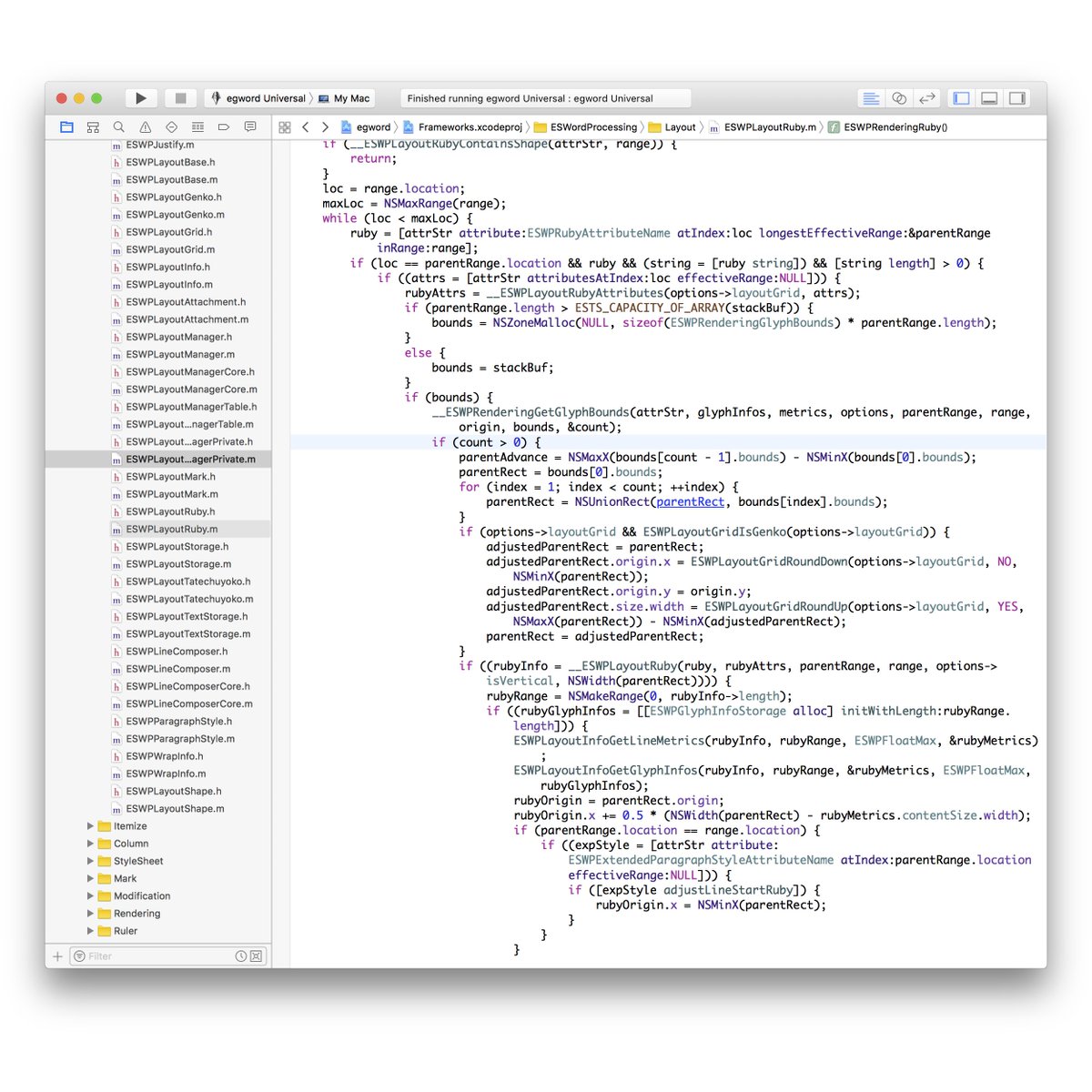This screenshot has height=1092, width=1092.
Task: Show only source-controlled files
Action: pyautogui.click(x=256, y=956)
